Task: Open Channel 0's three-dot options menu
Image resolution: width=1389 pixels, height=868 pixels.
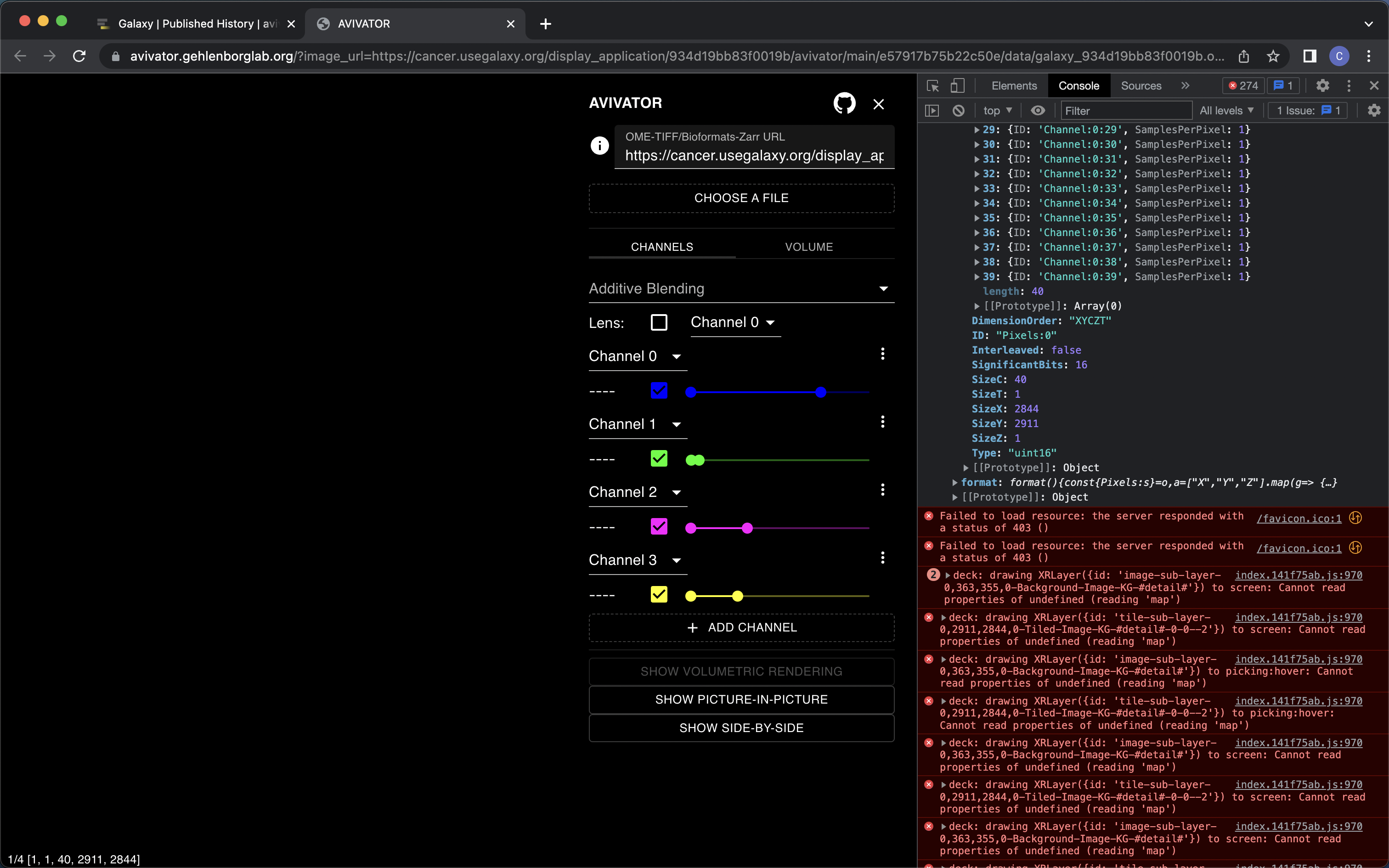Action: pos(882,354)
